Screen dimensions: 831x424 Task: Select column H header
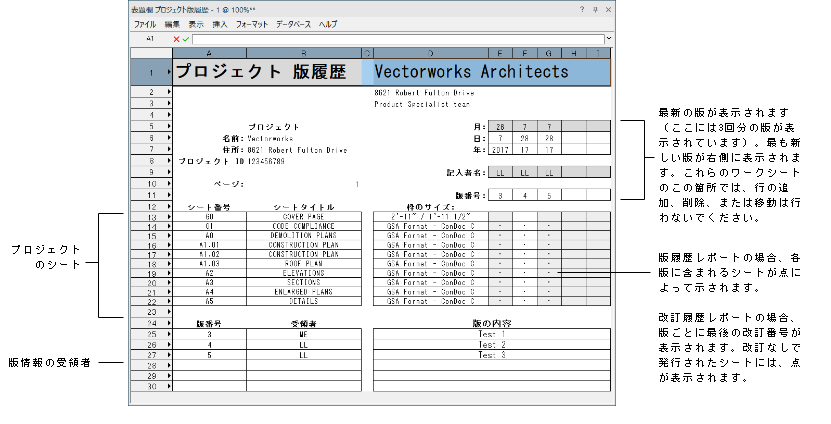click(x=574, y=53)
